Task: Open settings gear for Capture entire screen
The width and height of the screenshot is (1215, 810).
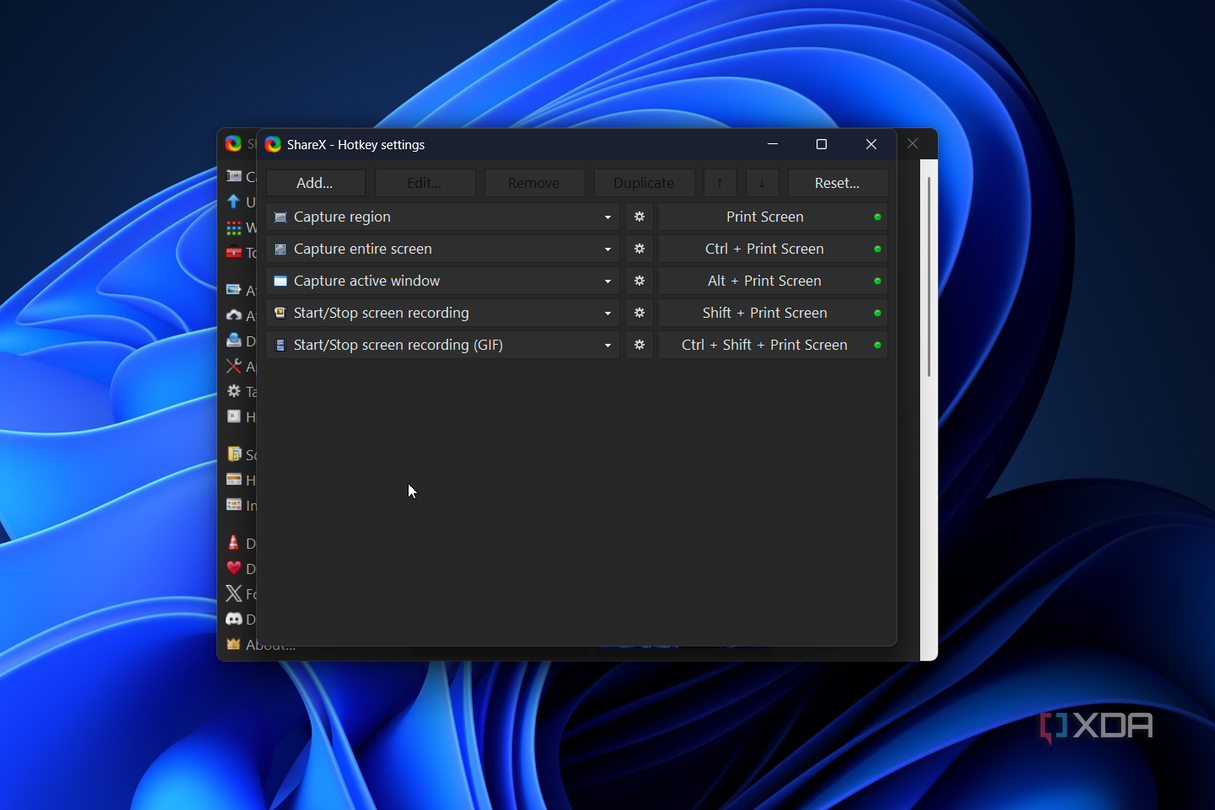Action: click(x=639, y=249)
